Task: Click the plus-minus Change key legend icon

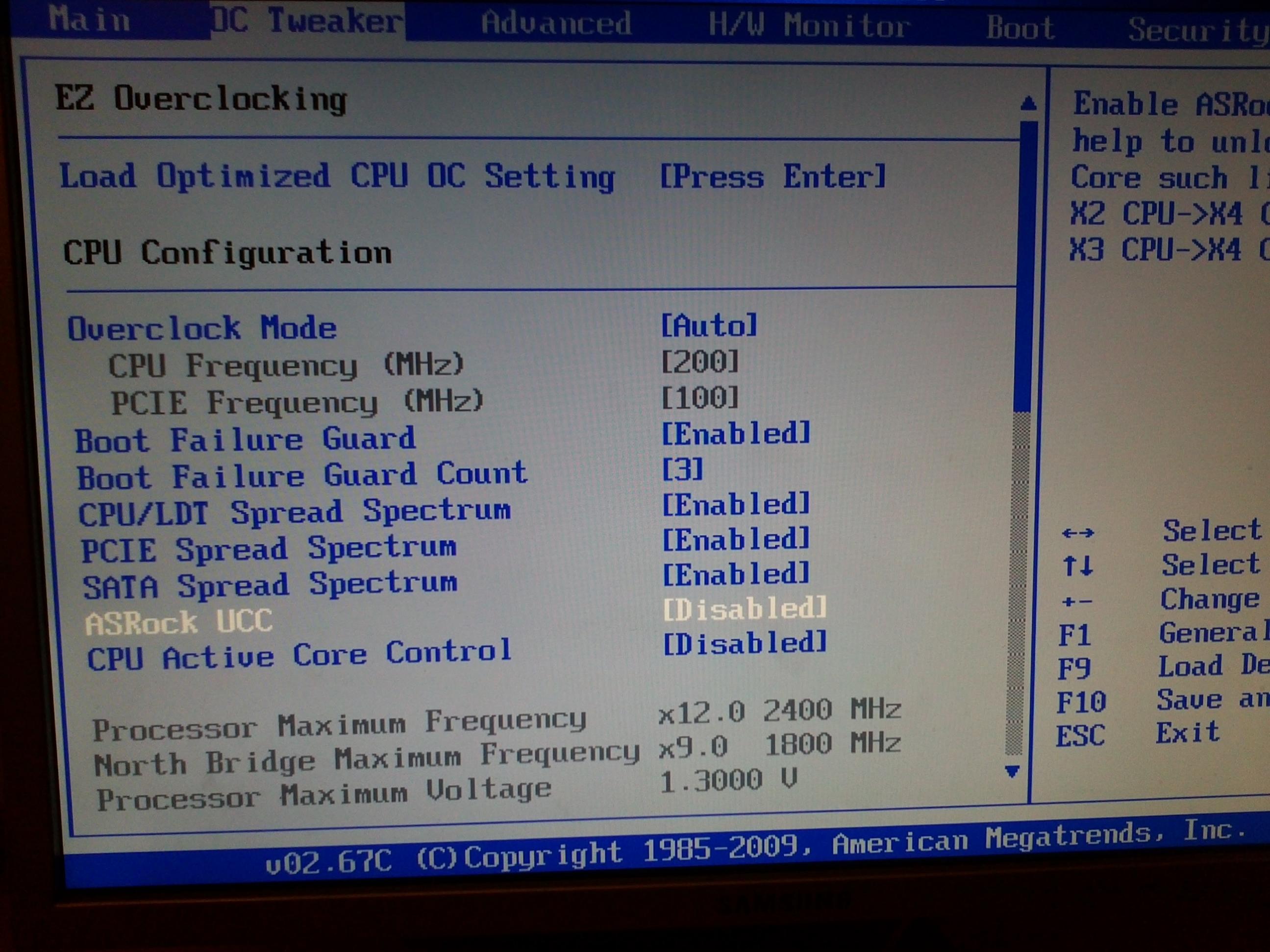Action: 1077,602
